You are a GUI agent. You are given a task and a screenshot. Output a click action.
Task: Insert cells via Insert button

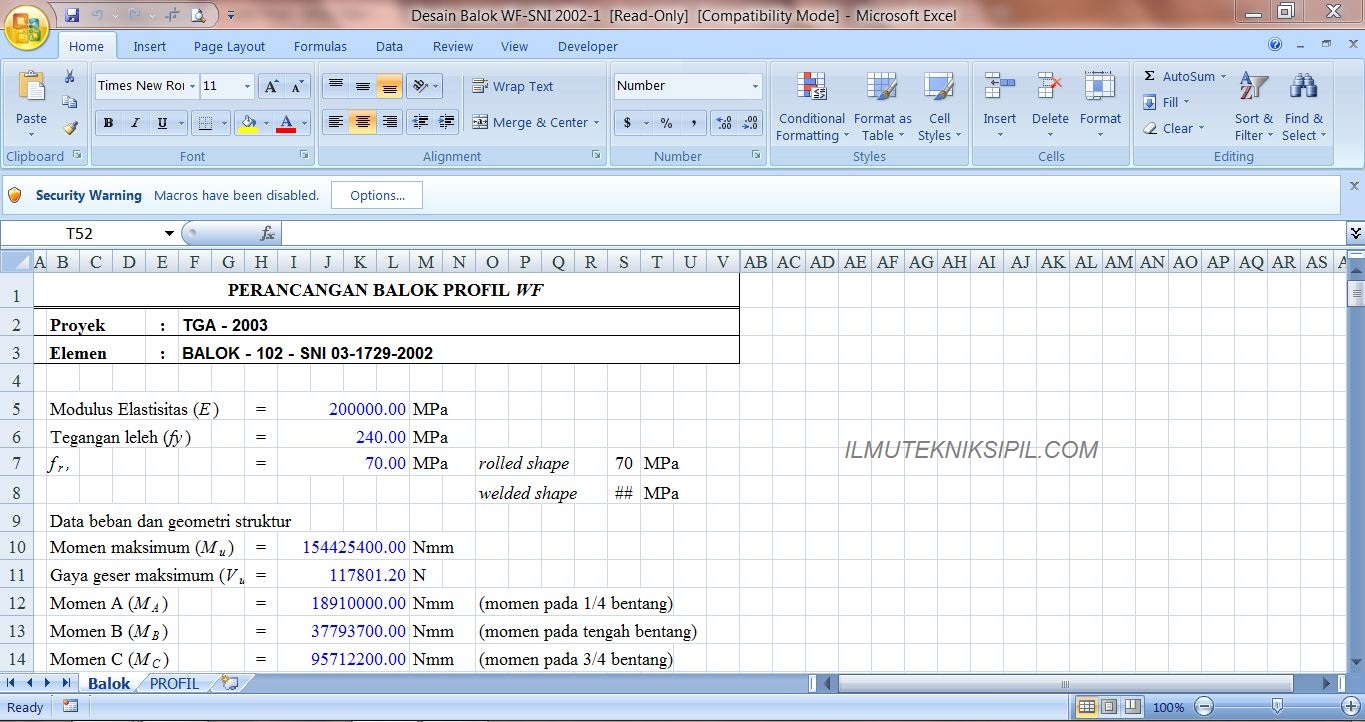[999, 107]
